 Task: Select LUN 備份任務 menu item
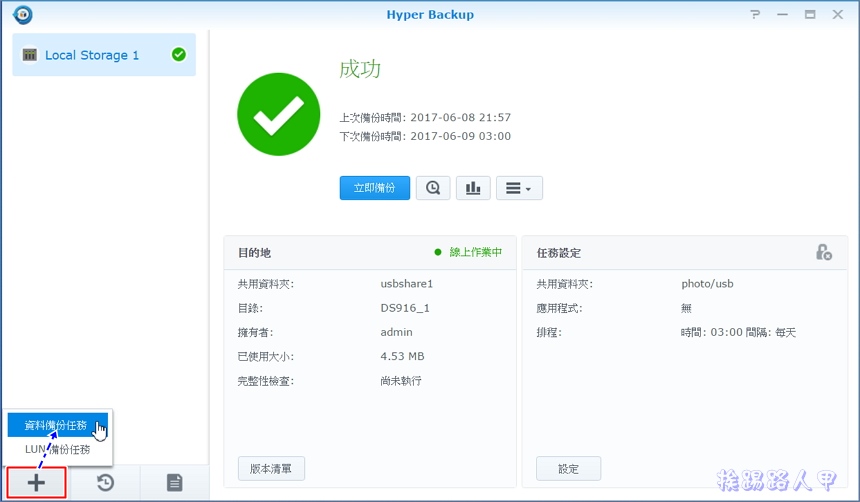(57, 449)
